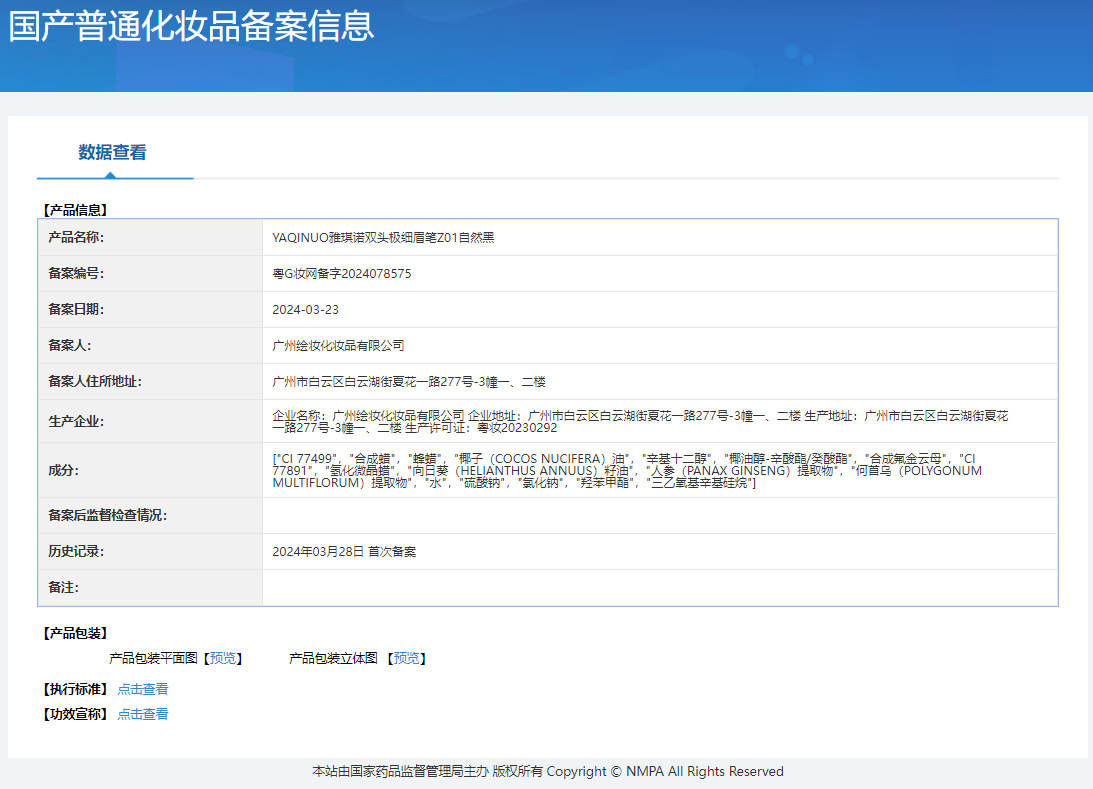
Task: Click the 产品包装立体图 label
Action: coord(333,659)
